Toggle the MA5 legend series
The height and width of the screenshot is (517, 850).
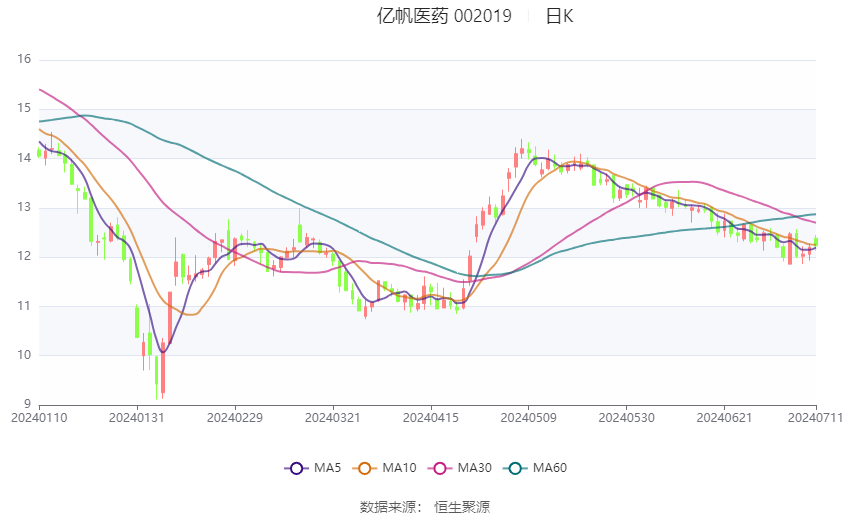pyautogui.click(x=312, y=468)
